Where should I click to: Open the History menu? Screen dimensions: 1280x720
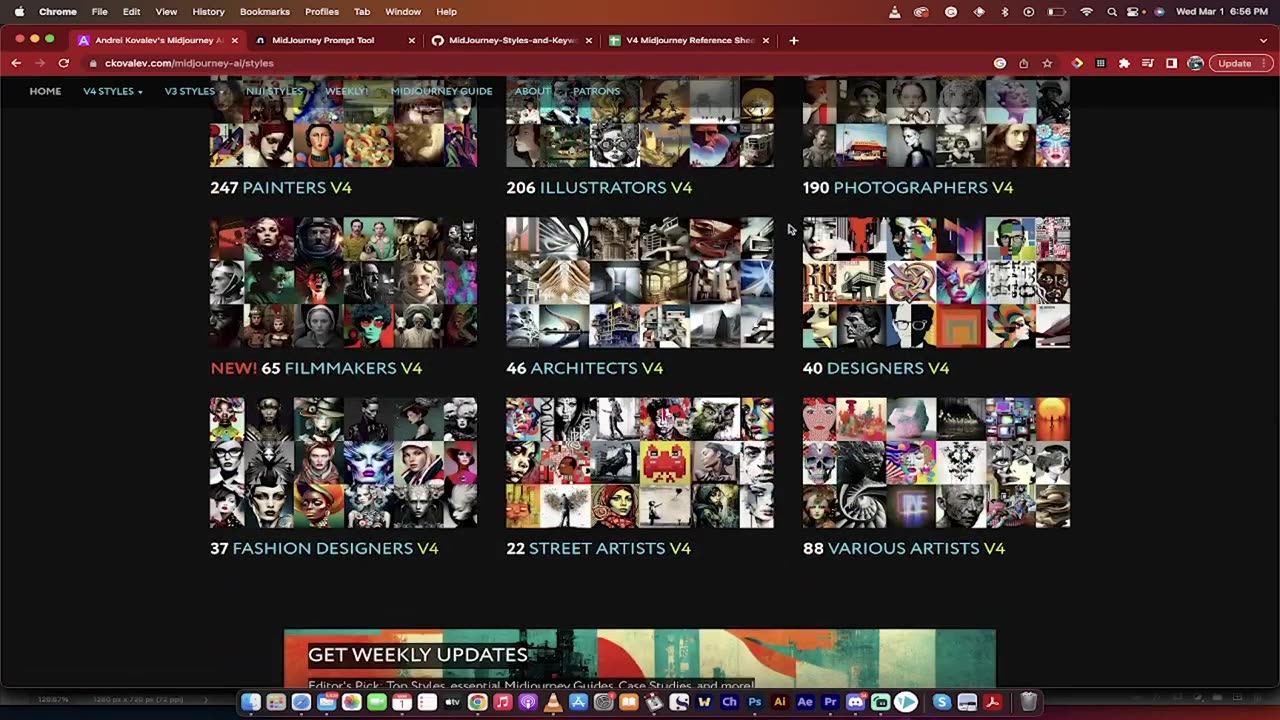point(208,12)
